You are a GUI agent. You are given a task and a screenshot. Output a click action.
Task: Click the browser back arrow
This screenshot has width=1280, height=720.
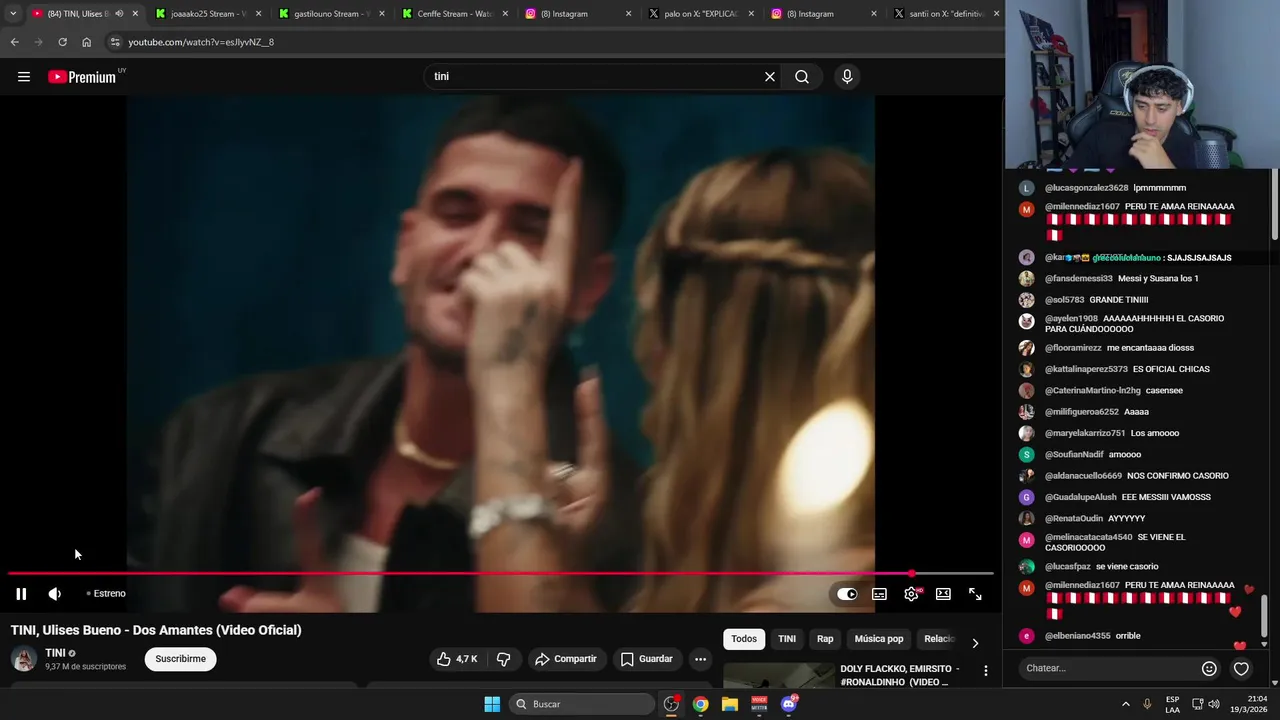tap(14, 42)
